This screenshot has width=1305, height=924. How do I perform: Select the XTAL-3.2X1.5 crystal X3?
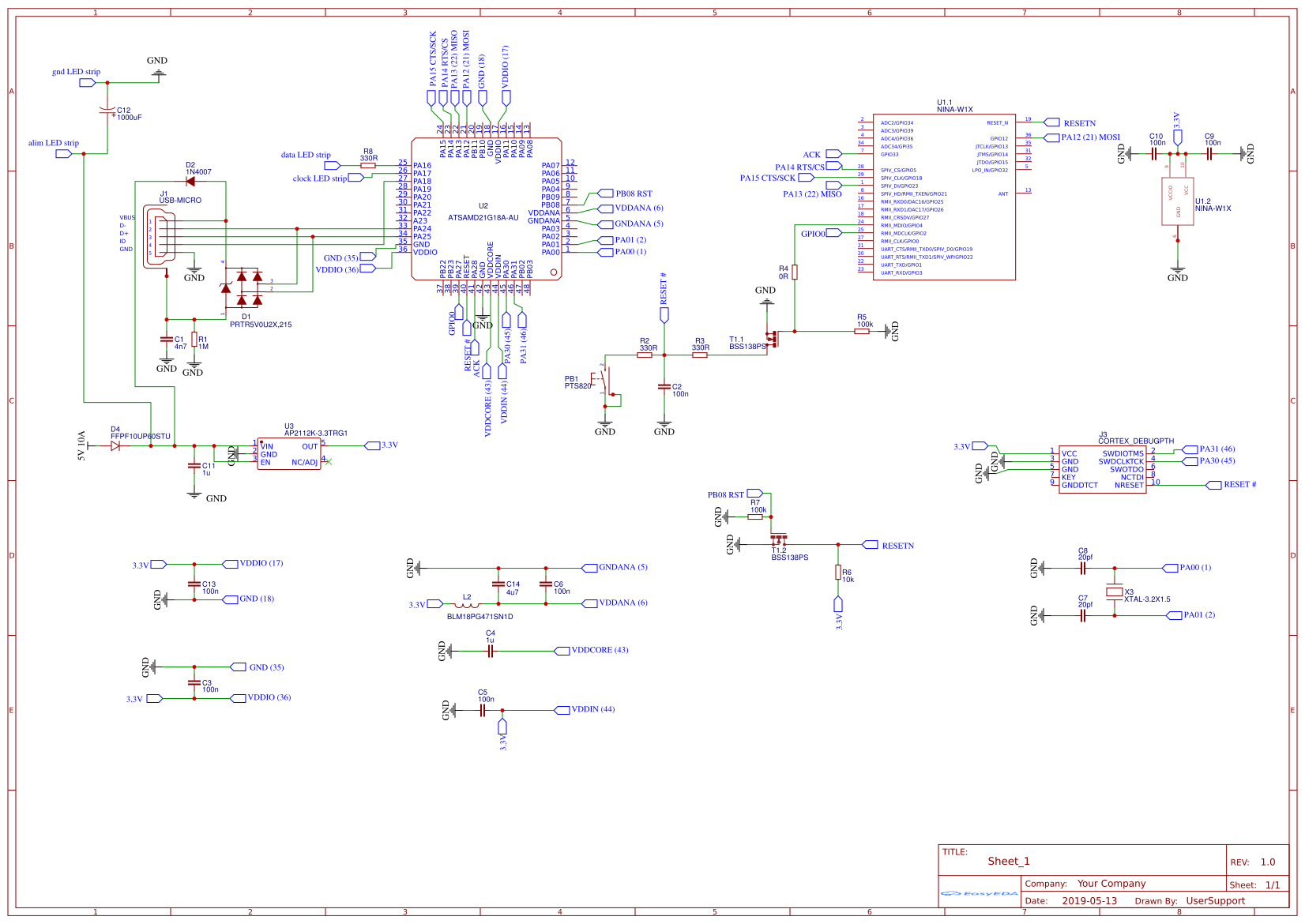click(1115, 592)
